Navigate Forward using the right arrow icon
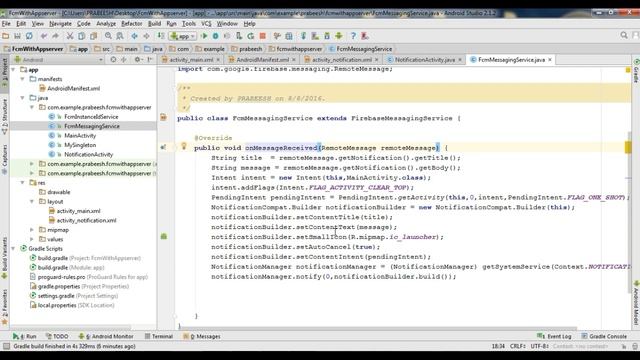 [x=146, y=36]
